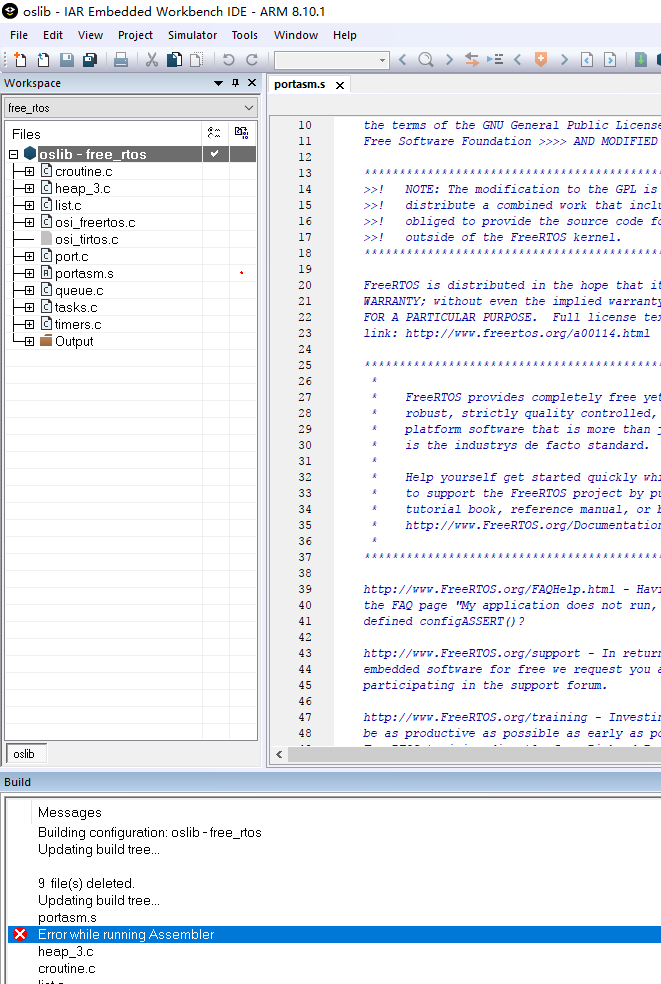661x984 pixels.
Task: Expand osi_freertos.c tree node
Action: click(30, 222)
